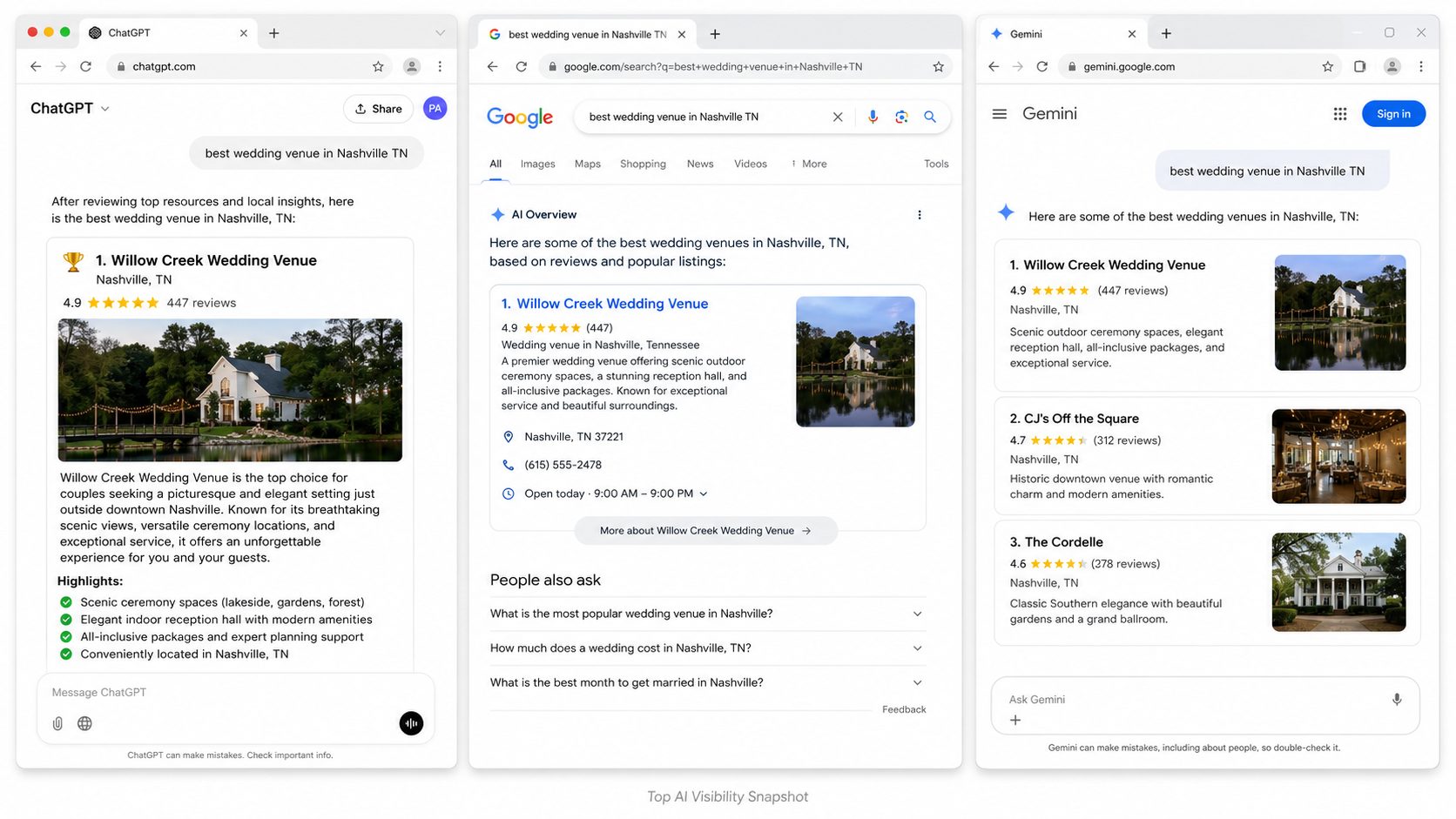Open Willow Creek thumbnail in Gemini
This screenshot has height=819, width=1456.
point(1340,312)
